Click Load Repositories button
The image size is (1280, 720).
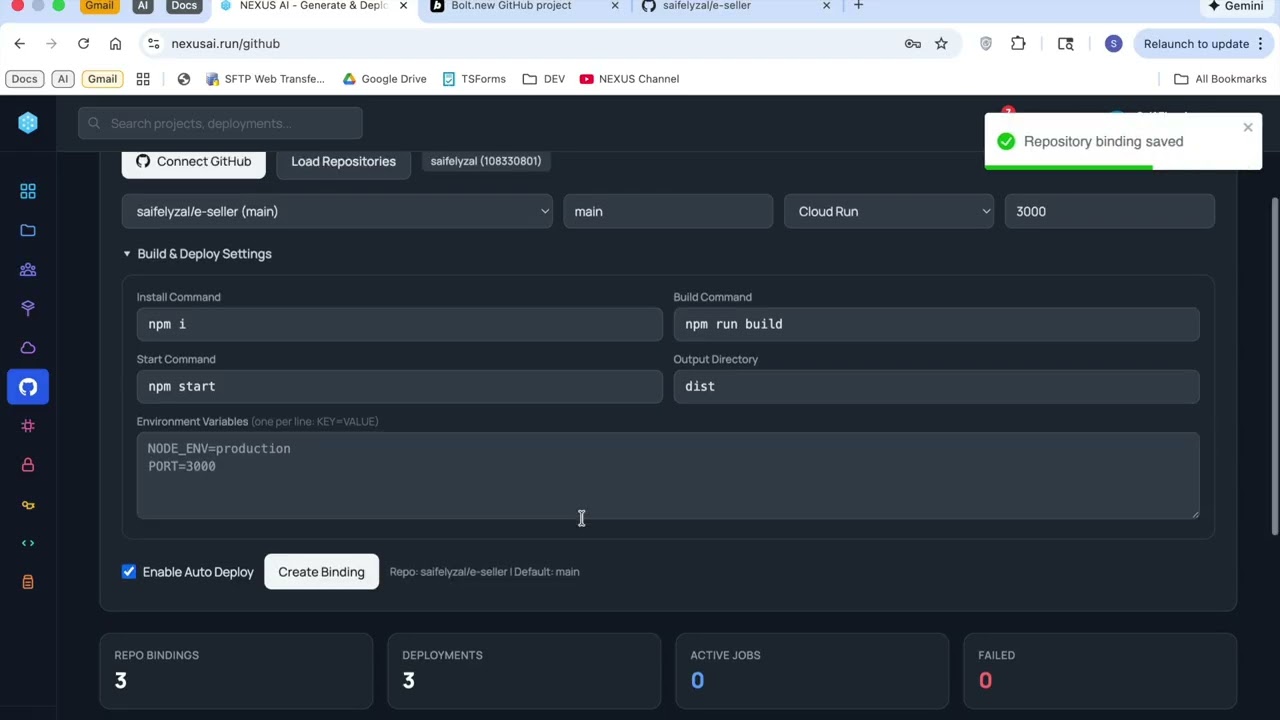(x=343, y=161)
